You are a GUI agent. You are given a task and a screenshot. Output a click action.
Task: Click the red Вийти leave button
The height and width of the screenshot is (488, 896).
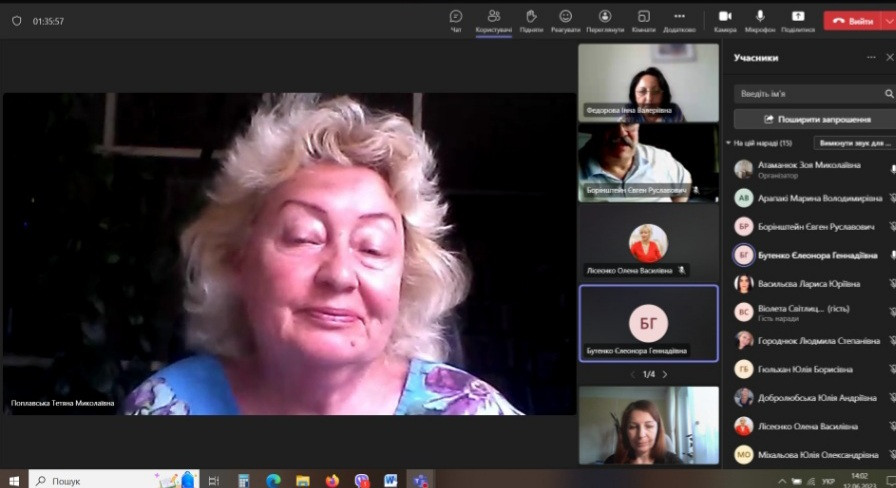[852, 20]
